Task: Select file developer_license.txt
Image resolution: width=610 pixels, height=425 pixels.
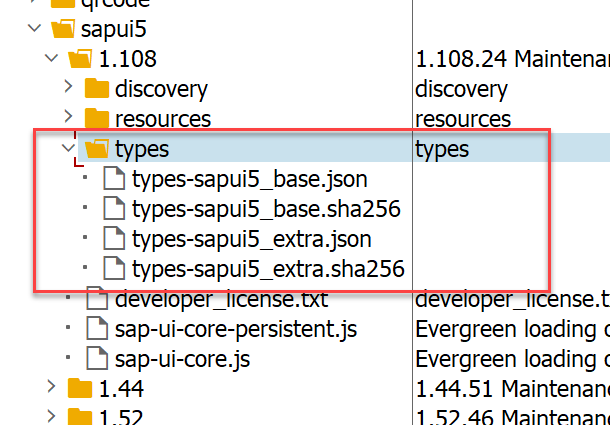Action: [x=222, y=299]
